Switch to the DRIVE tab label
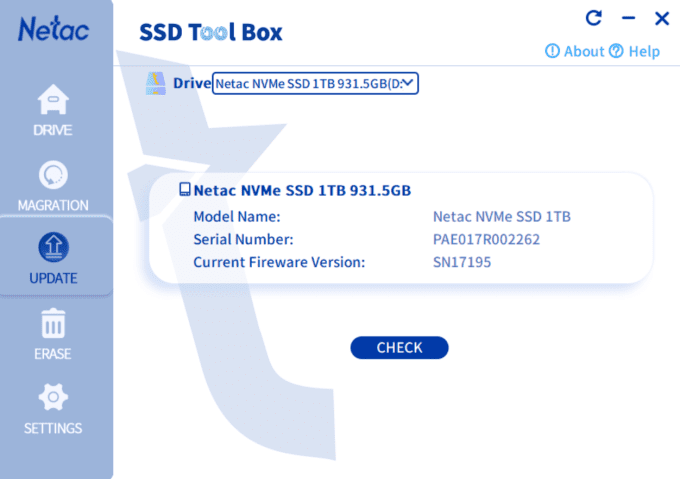Image resolution: width=680 pixels, height=479 pixels. [x=53, y=130]
